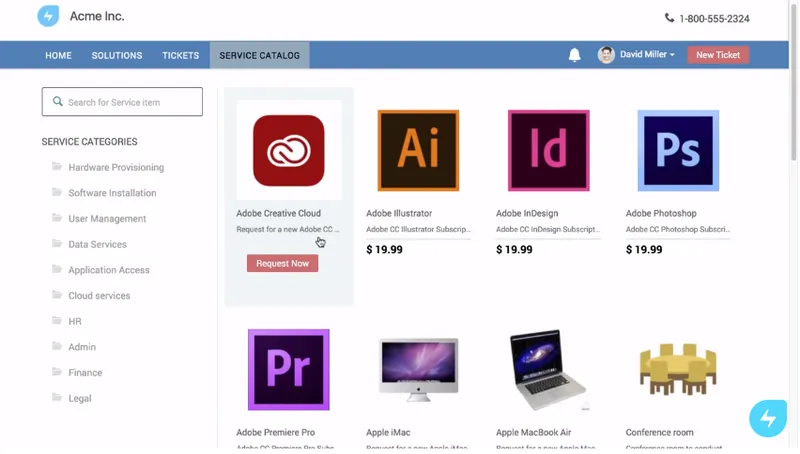
Task: Focus the Search for Service item field
Action: [x=122, y=102]
